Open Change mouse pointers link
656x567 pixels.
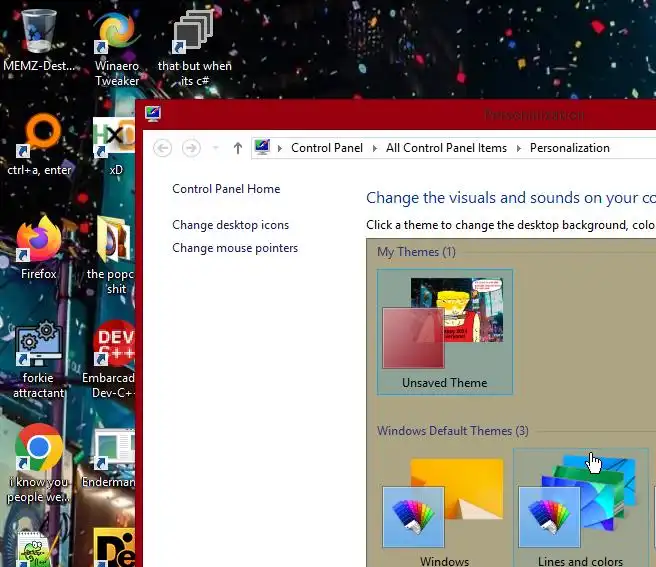[x=235, y=248]
